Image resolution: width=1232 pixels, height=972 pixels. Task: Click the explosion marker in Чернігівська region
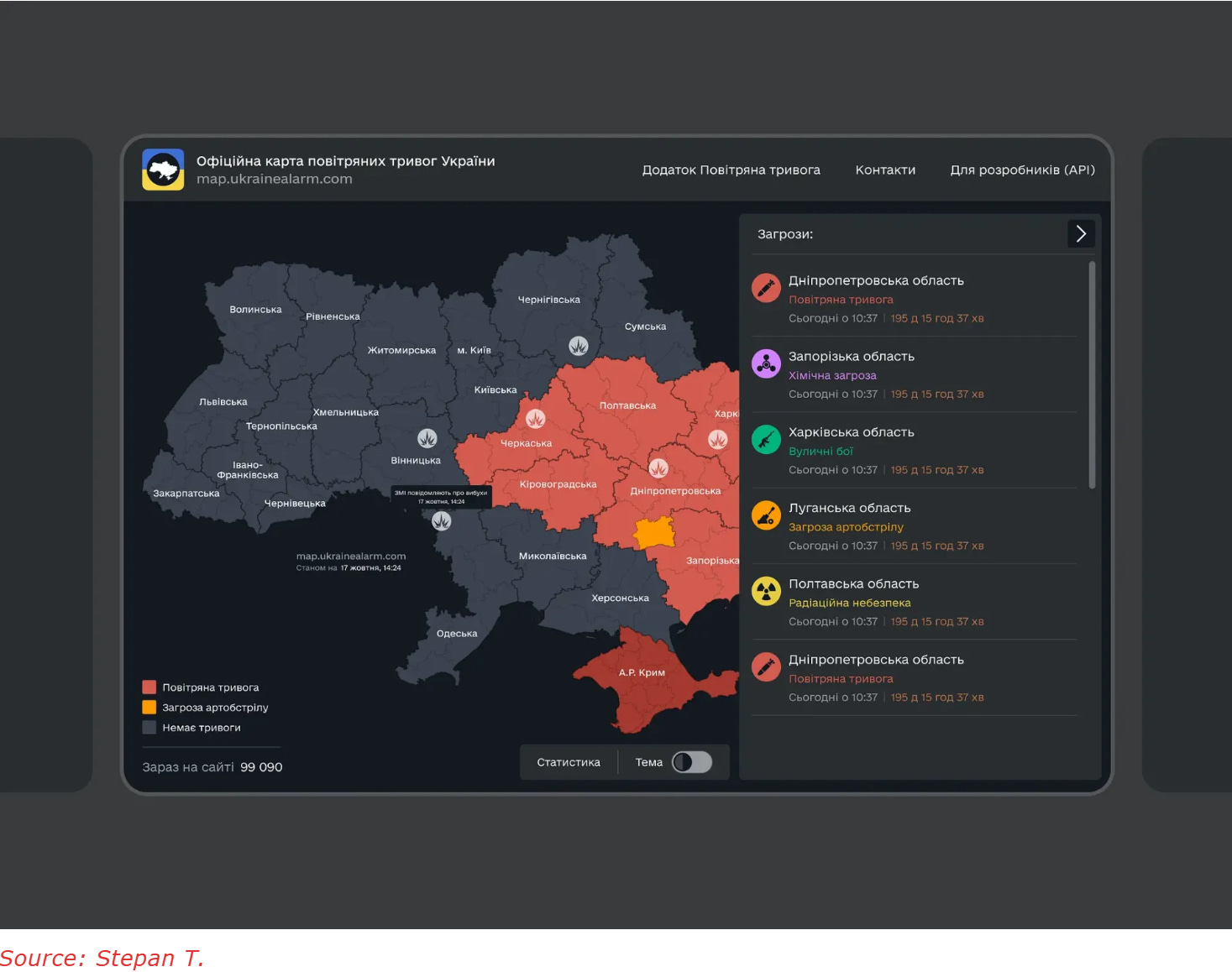click(579, 345)
